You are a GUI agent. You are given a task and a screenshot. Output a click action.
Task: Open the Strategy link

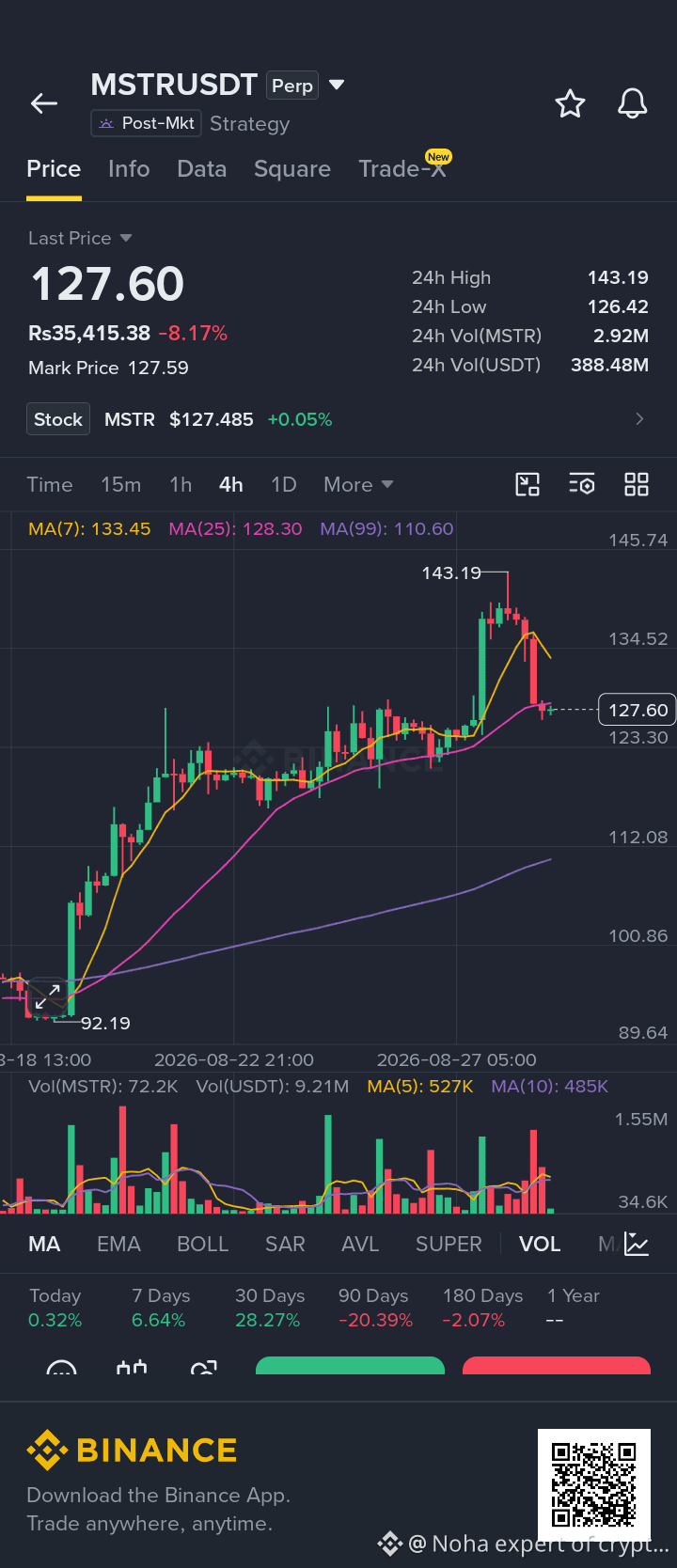point(249,123)
